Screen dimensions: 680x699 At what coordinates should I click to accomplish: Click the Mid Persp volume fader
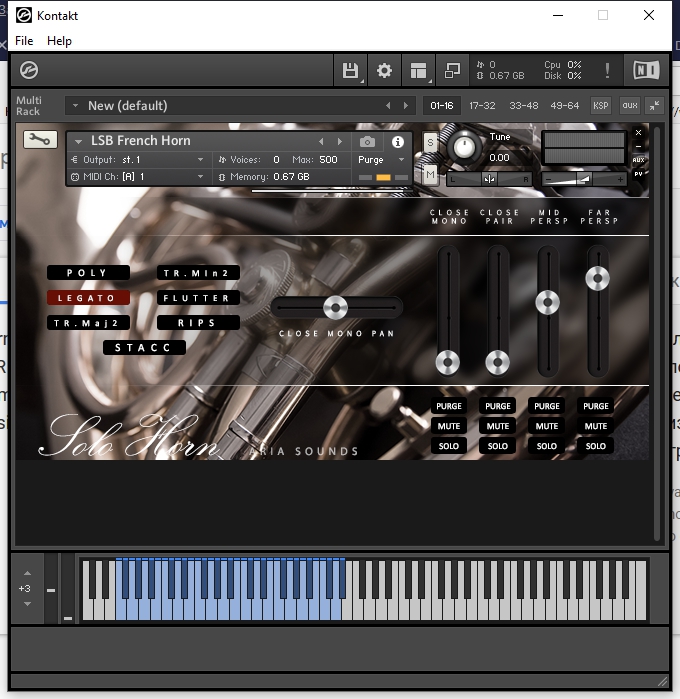tap(548, 303)
